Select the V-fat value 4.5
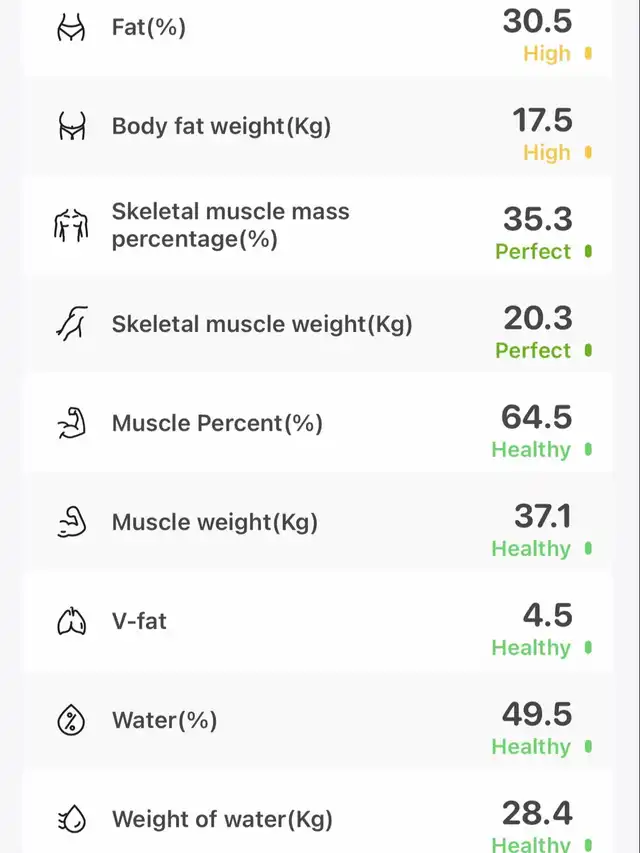The height and width of the screenshot is (853, 640). pyautogui.click(x=548, y=615)
